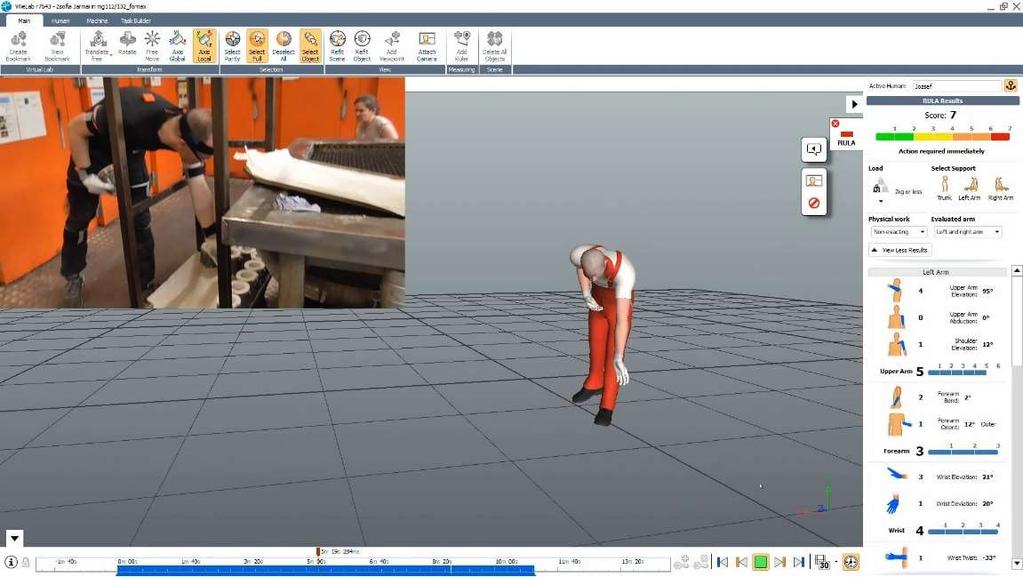Toggle Axis Local mode
This screenshot has height=577, width=1023.
pos(204,46)
